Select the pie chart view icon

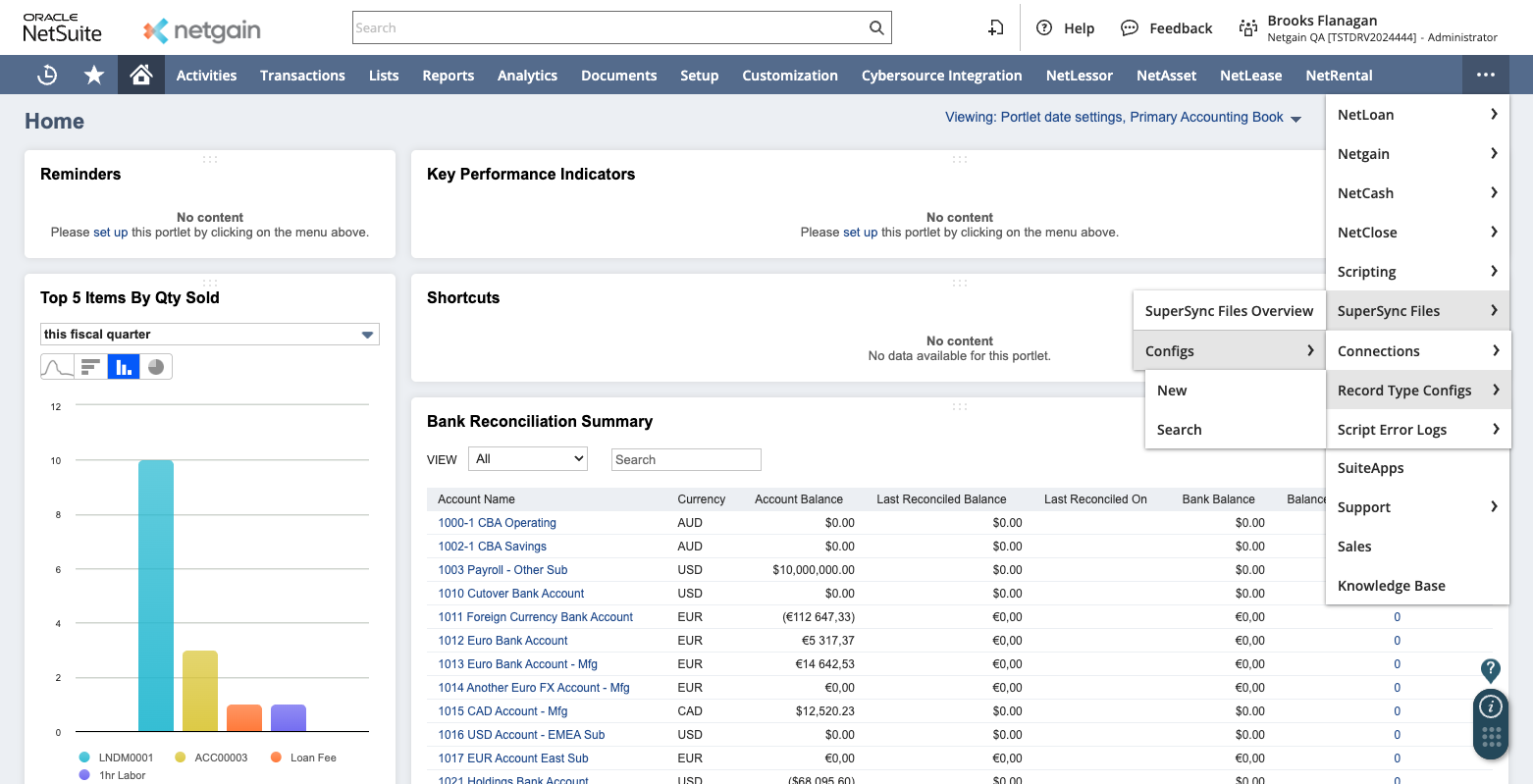coord(156,367)
